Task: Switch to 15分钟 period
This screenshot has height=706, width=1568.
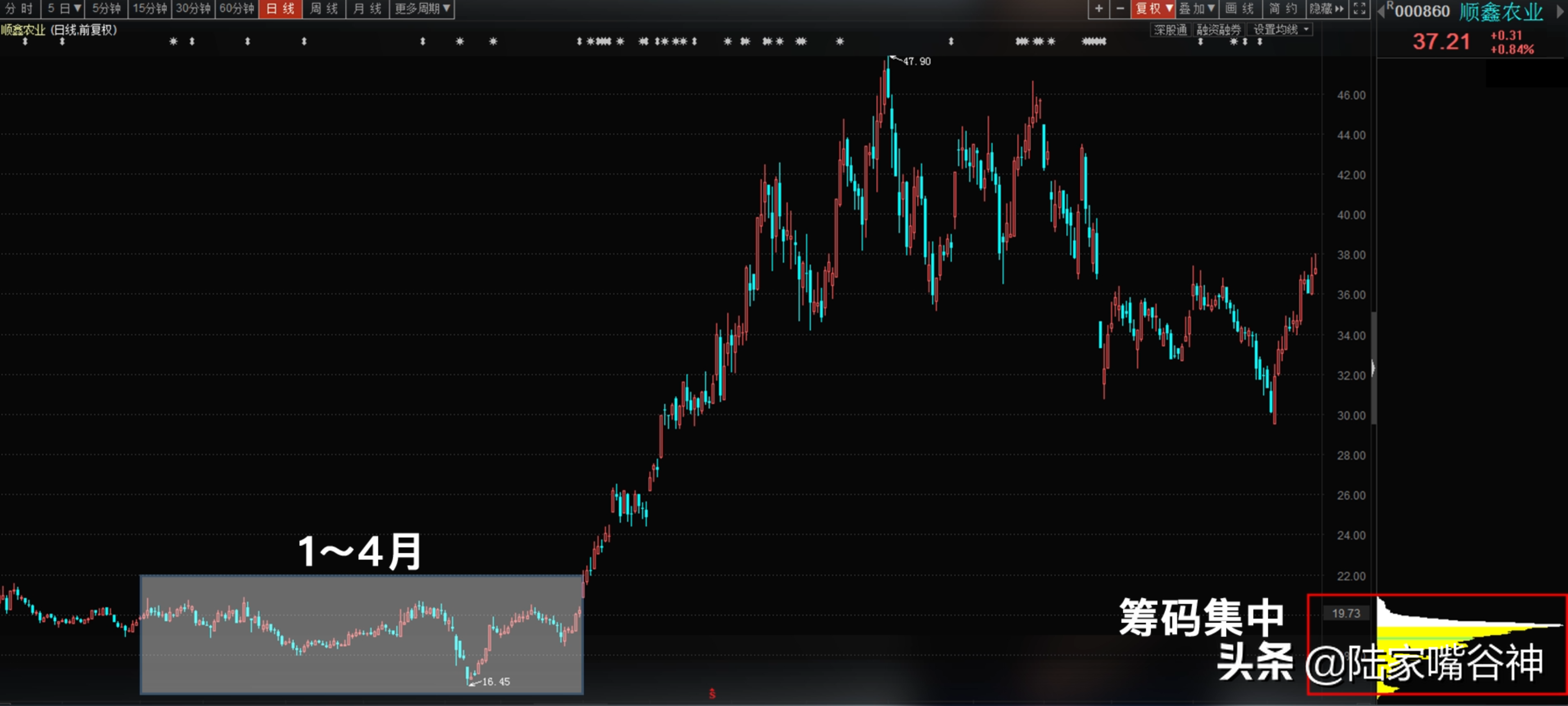Action: pyautogui.click(x=150, y=9)
